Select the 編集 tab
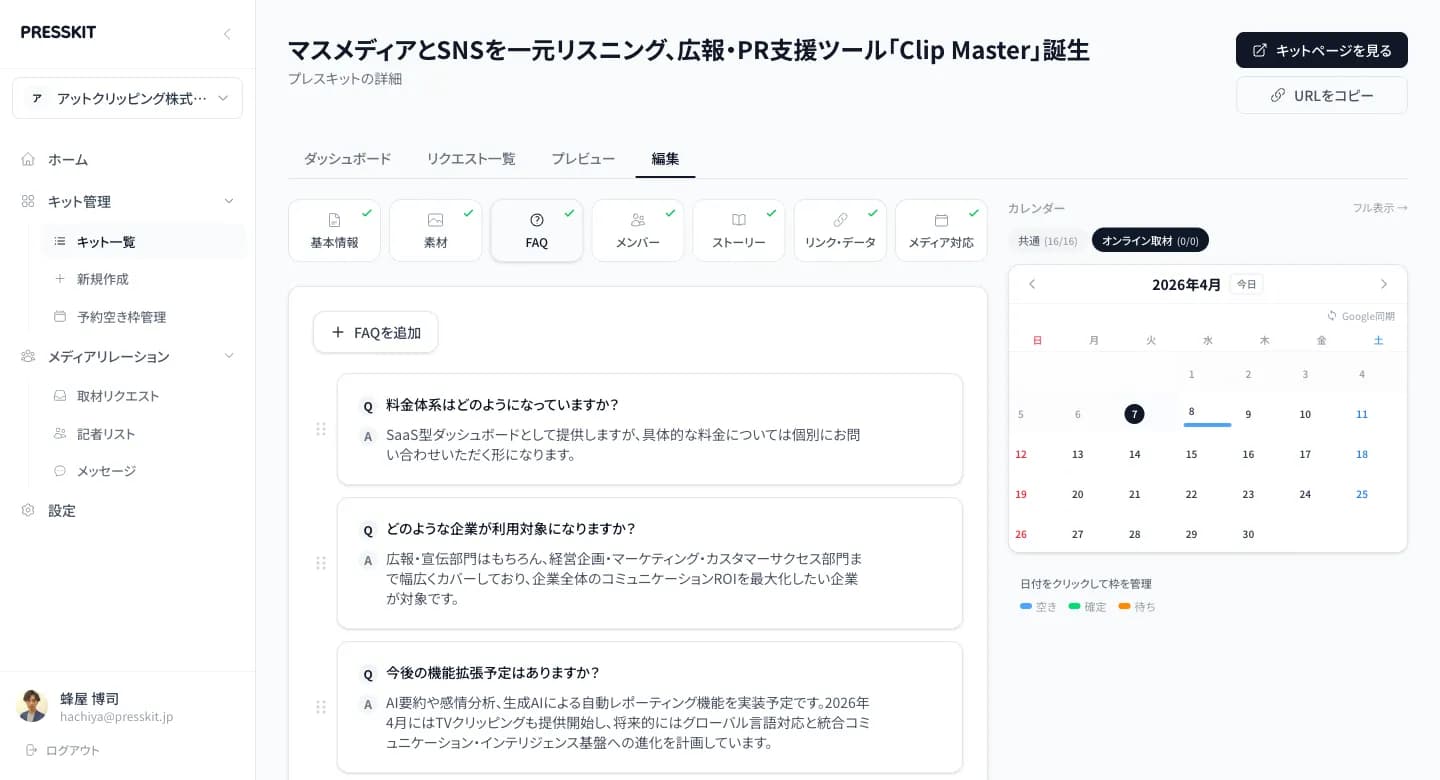The width and height of the screenshot is (1440, 780). pyautogui.click(x=665, y=158)
